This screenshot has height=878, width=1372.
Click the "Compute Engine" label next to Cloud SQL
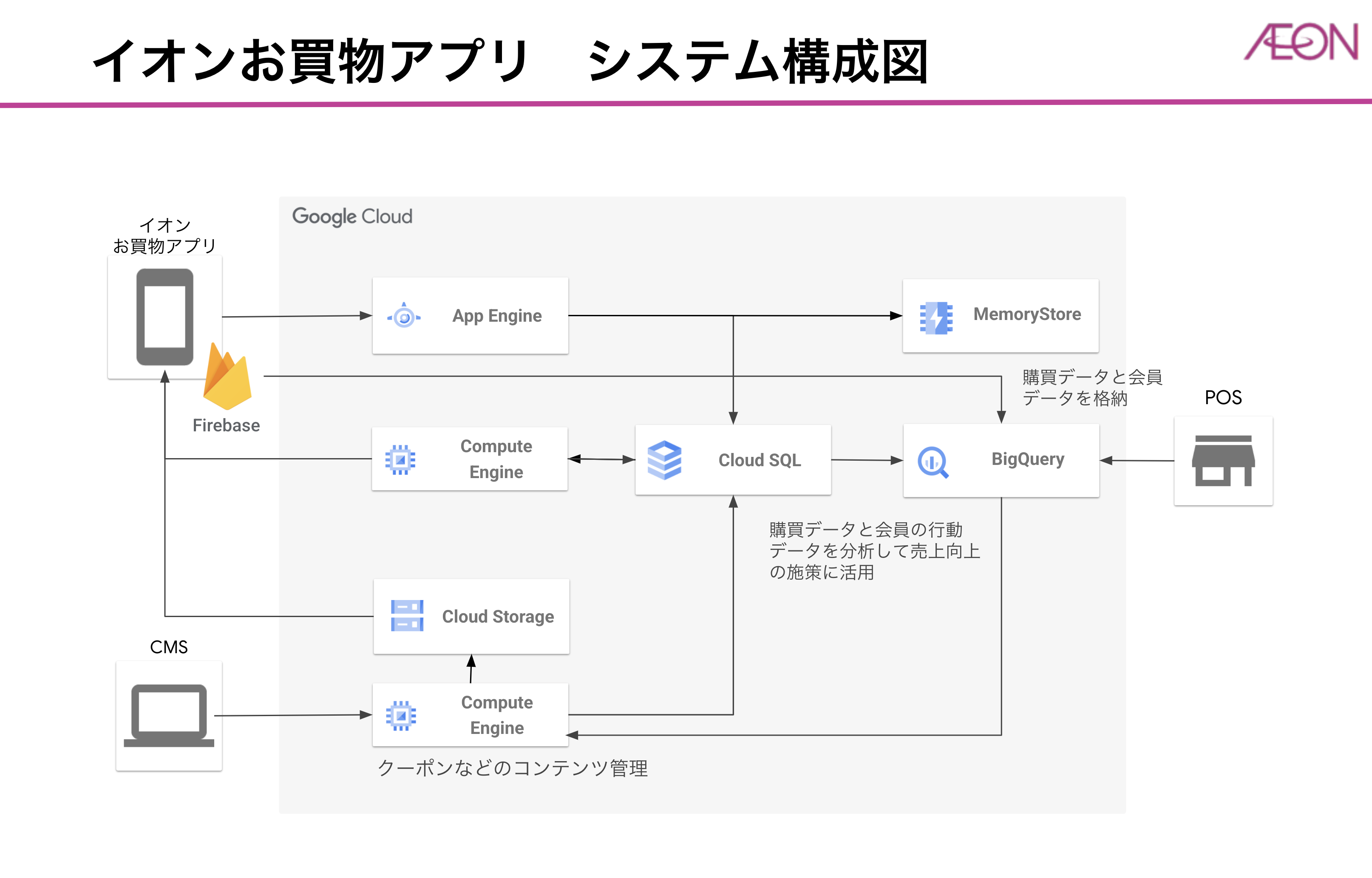(496, 459)
